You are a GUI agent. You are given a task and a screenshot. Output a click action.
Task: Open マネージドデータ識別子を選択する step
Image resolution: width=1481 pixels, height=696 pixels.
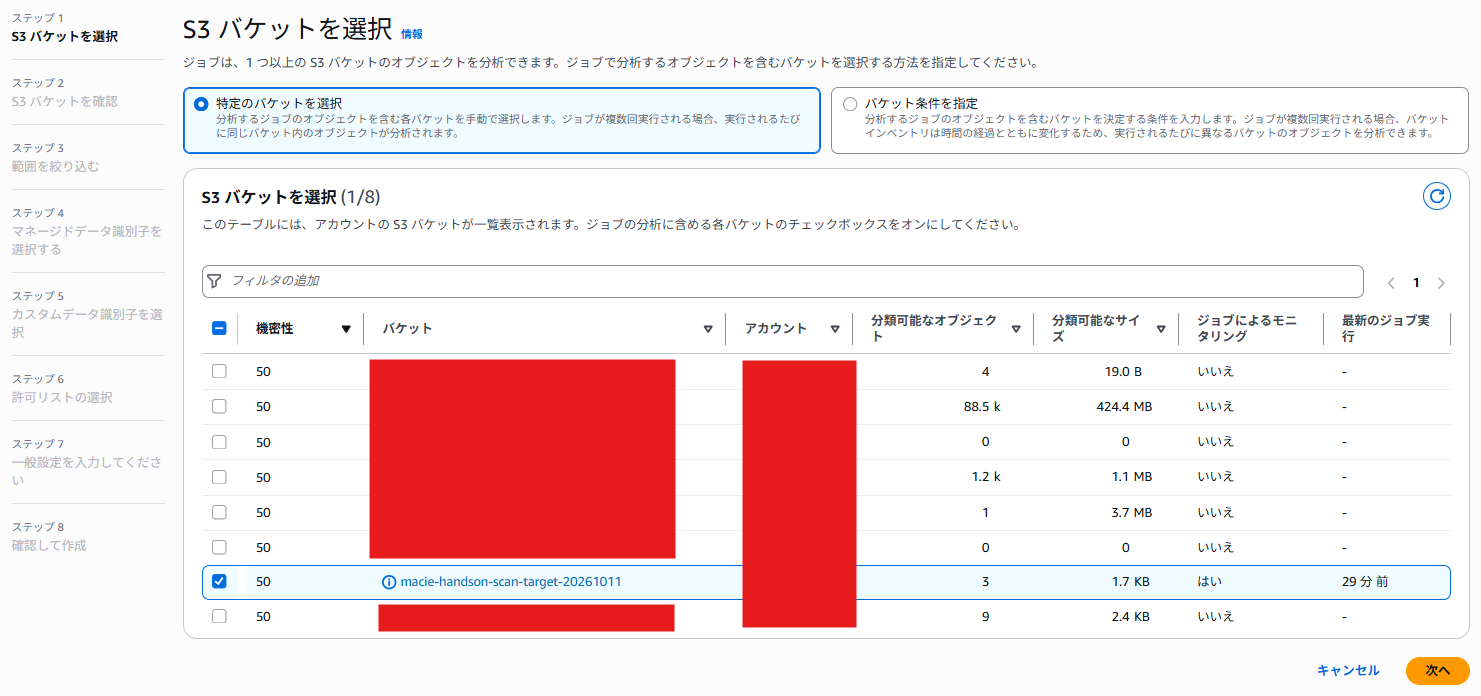(86, 240)
